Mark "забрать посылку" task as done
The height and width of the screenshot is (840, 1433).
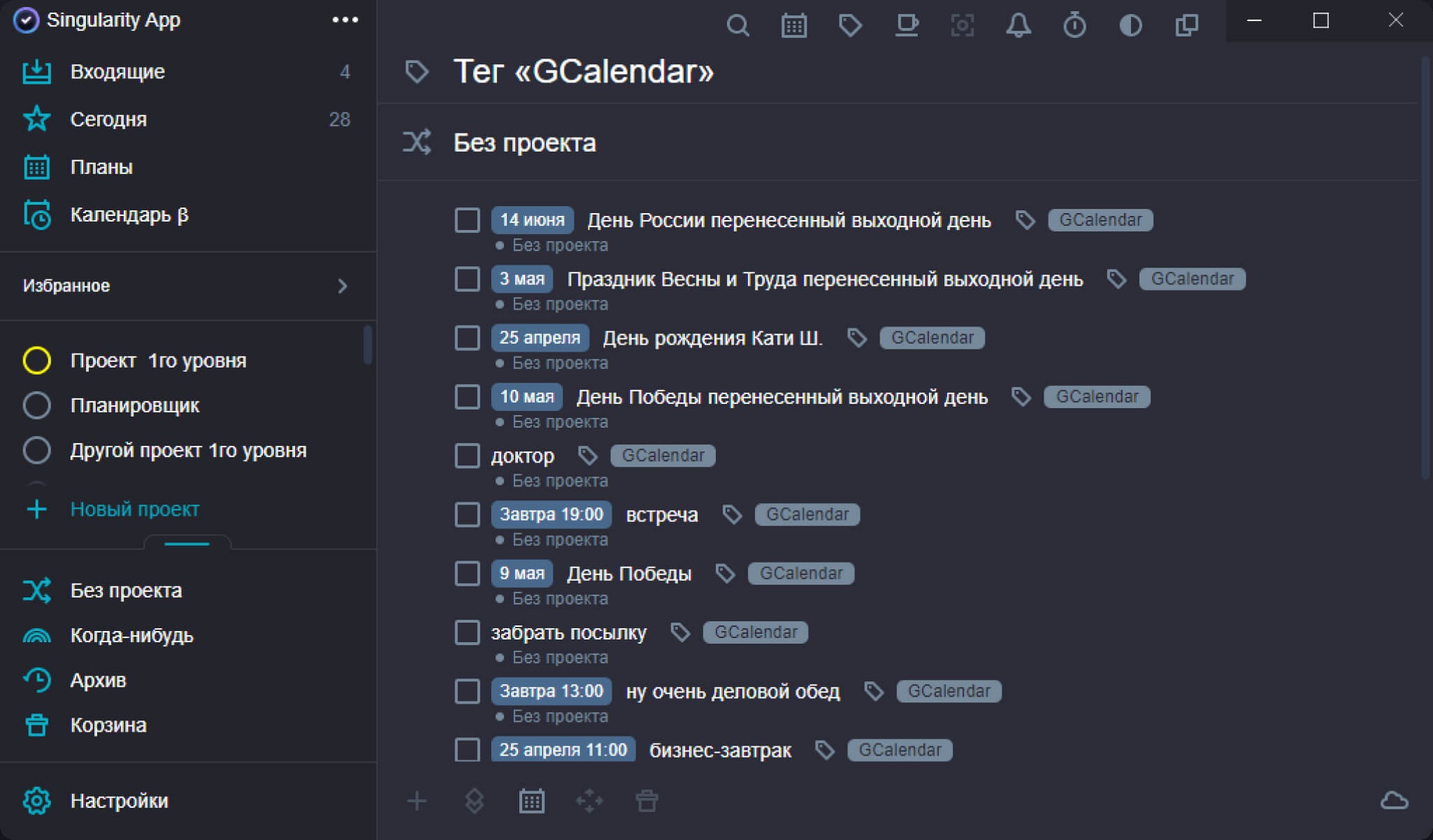pos(467,632)
